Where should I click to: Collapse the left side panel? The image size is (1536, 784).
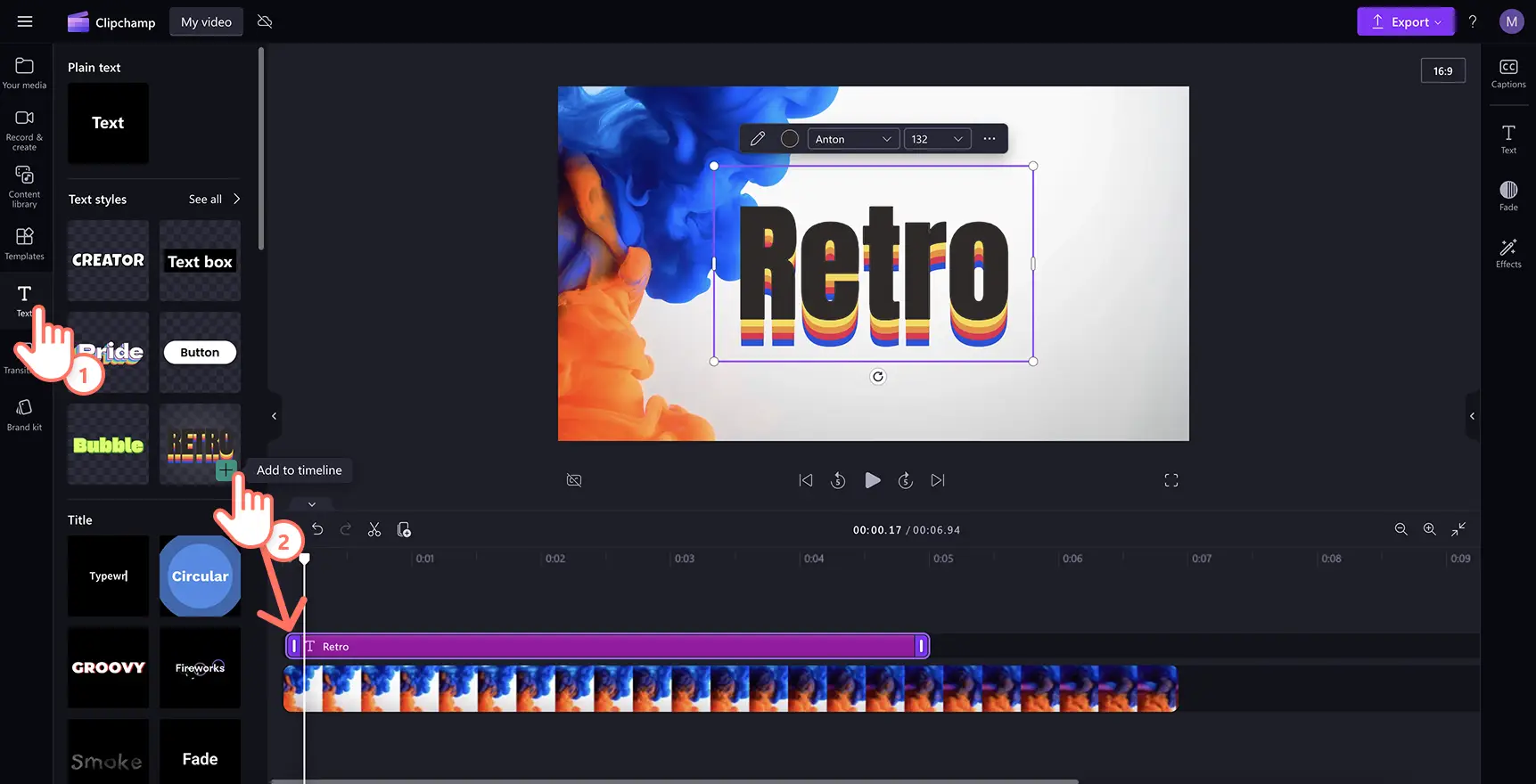[274, 416]
